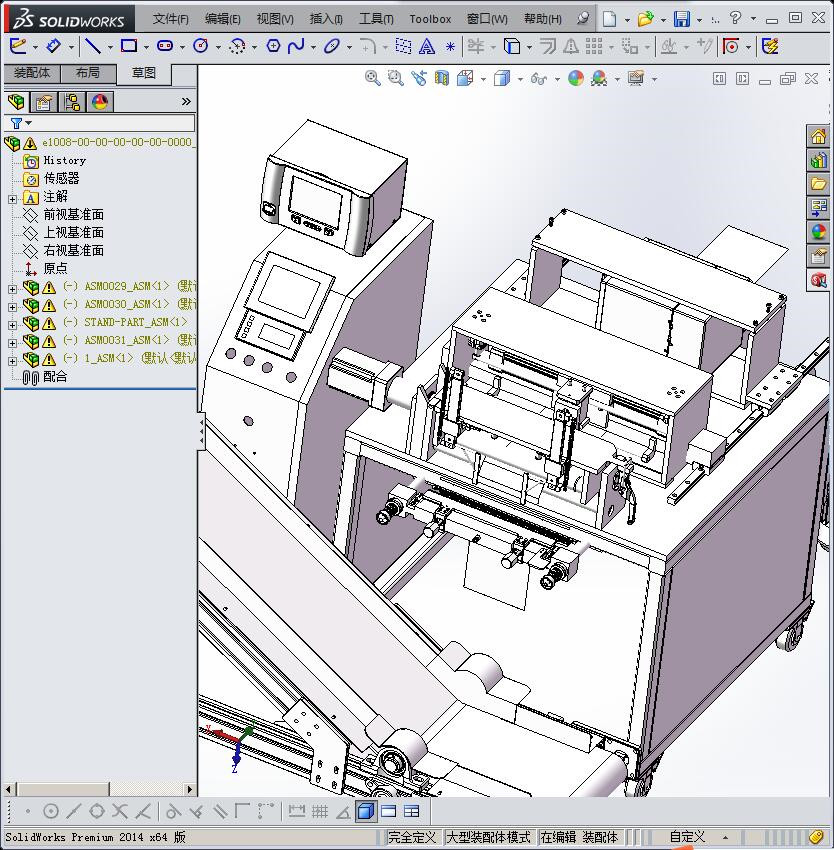Open the PropertyManager tab icon
Image resolution: width=834 pixels, height=850 pixels.
44,102
